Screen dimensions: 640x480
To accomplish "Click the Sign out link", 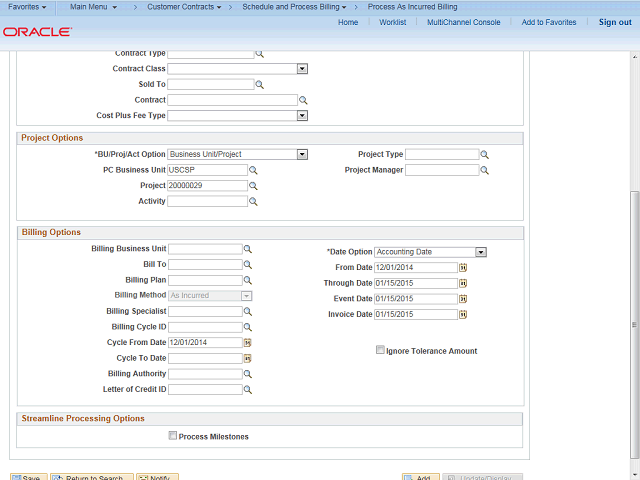I will coord(614,22).
